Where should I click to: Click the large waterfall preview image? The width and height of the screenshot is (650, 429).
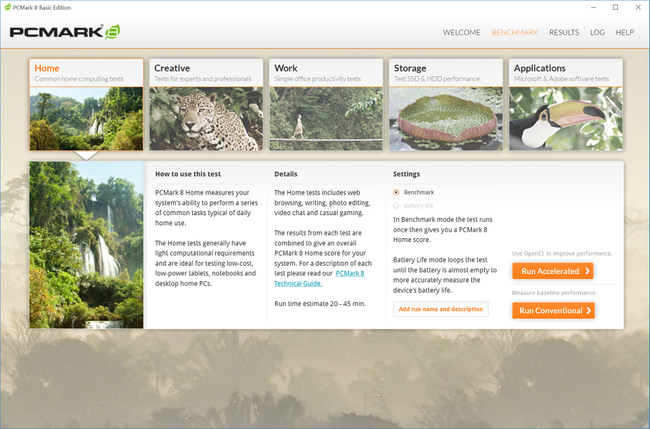pos(86,245)
